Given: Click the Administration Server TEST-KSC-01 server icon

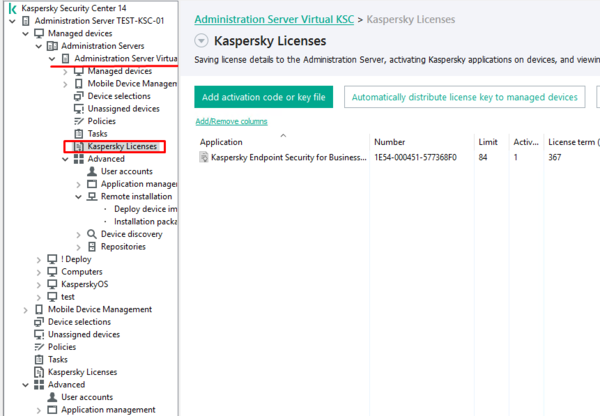Looking at the screenshot, I should point(26,21).
